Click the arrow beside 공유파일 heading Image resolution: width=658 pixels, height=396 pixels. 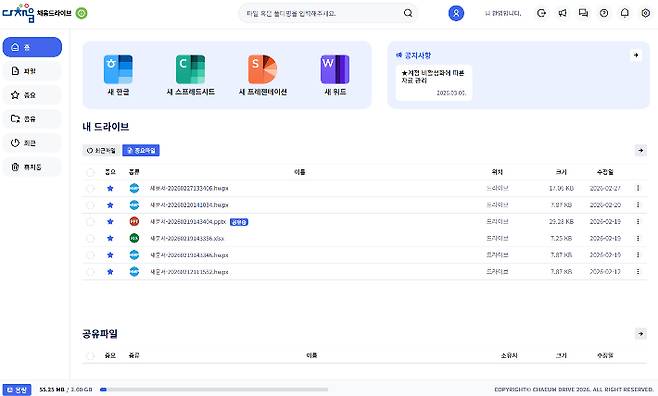pyautogui.click(x=640, y=334)
